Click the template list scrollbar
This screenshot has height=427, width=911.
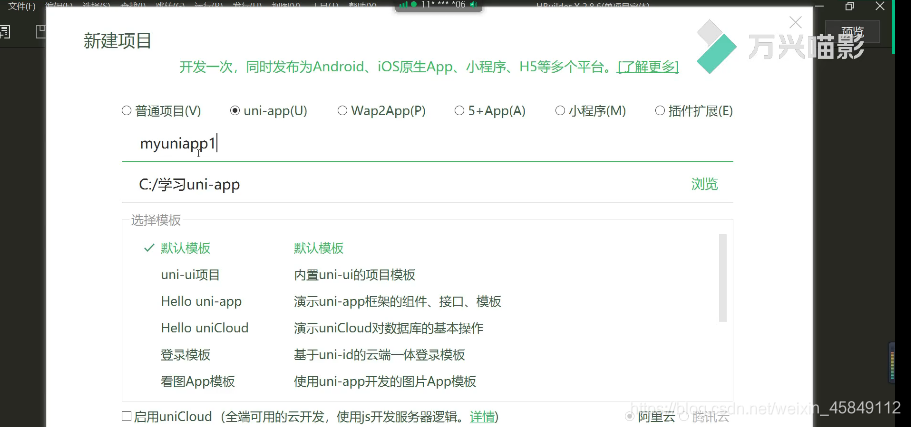[723, 278]
